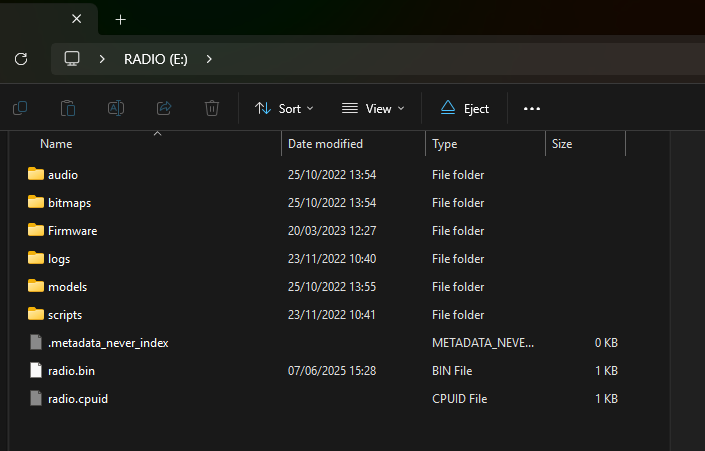Select the .metadata_never_index file name

(108, 343)
